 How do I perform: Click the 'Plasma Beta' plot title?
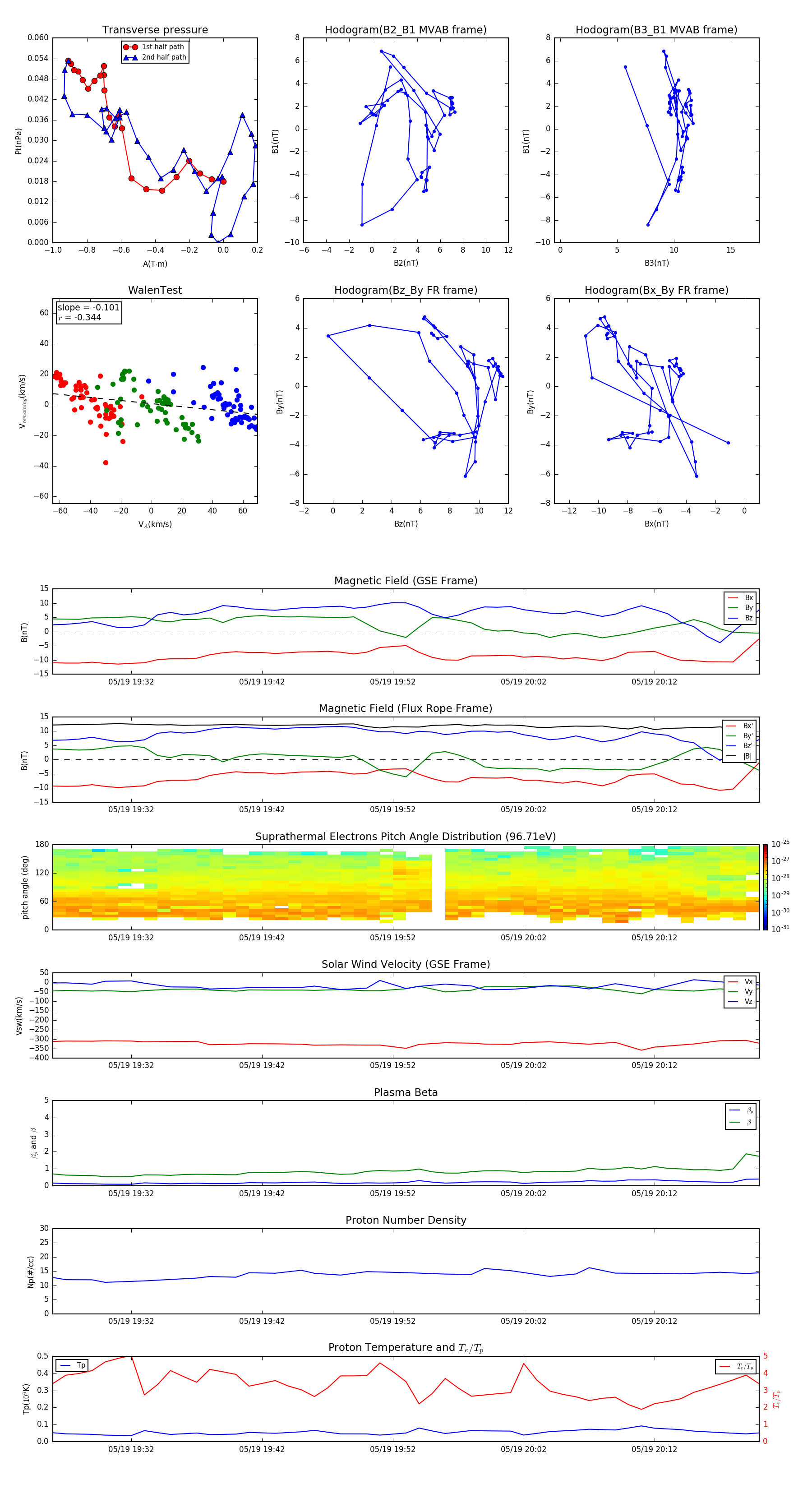(x=406, y=1092)
